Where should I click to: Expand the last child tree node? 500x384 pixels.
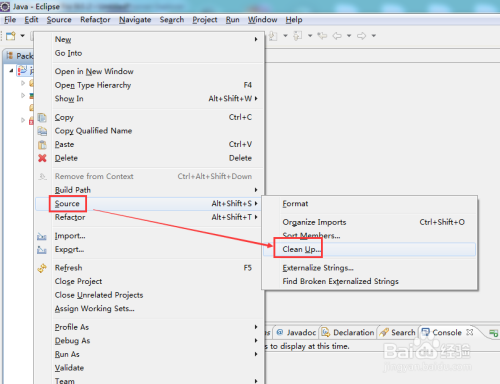pos(23,120)
